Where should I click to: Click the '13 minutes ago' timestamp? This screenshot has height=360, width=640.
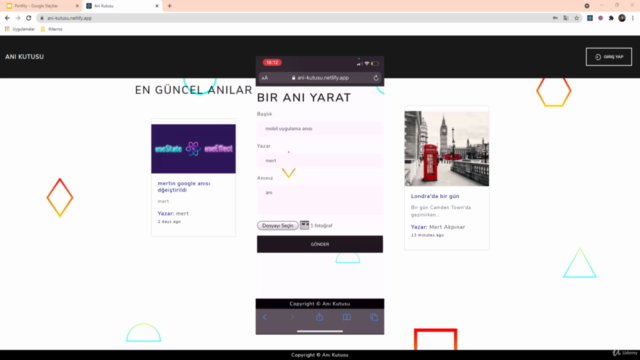coord(427,235)
